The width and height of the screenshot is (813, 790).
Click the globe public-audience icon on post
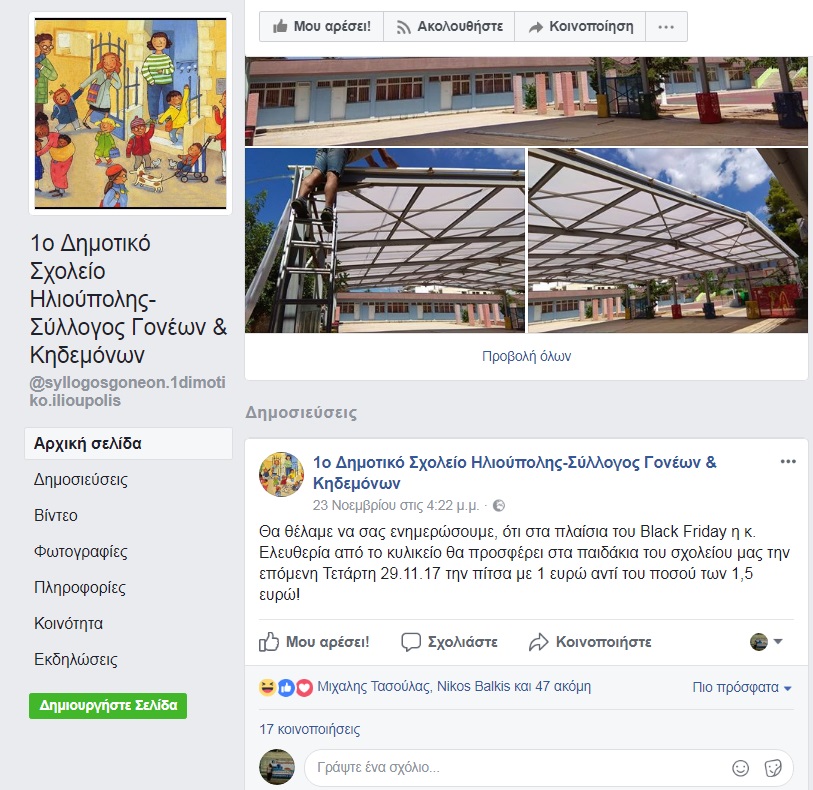[499, 505]
